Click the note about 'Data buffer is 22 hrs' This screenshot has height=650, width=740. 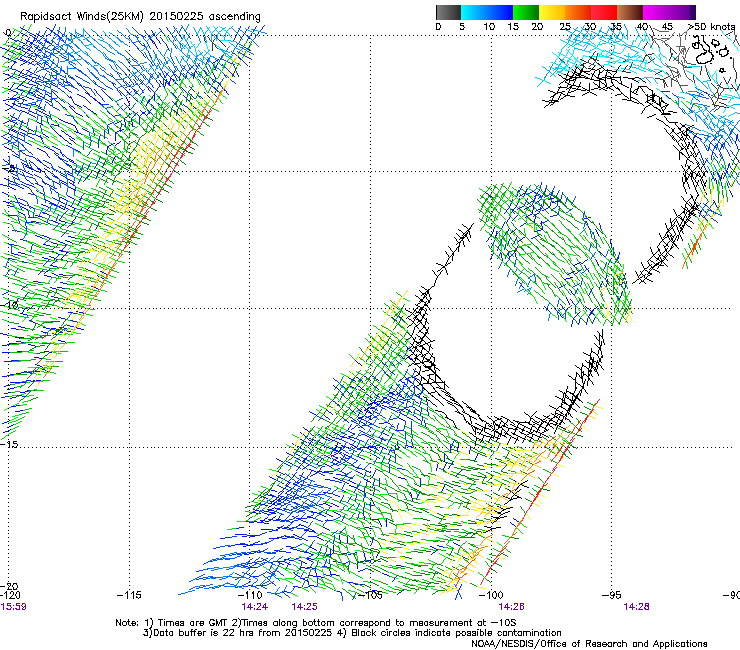point(352,633)
